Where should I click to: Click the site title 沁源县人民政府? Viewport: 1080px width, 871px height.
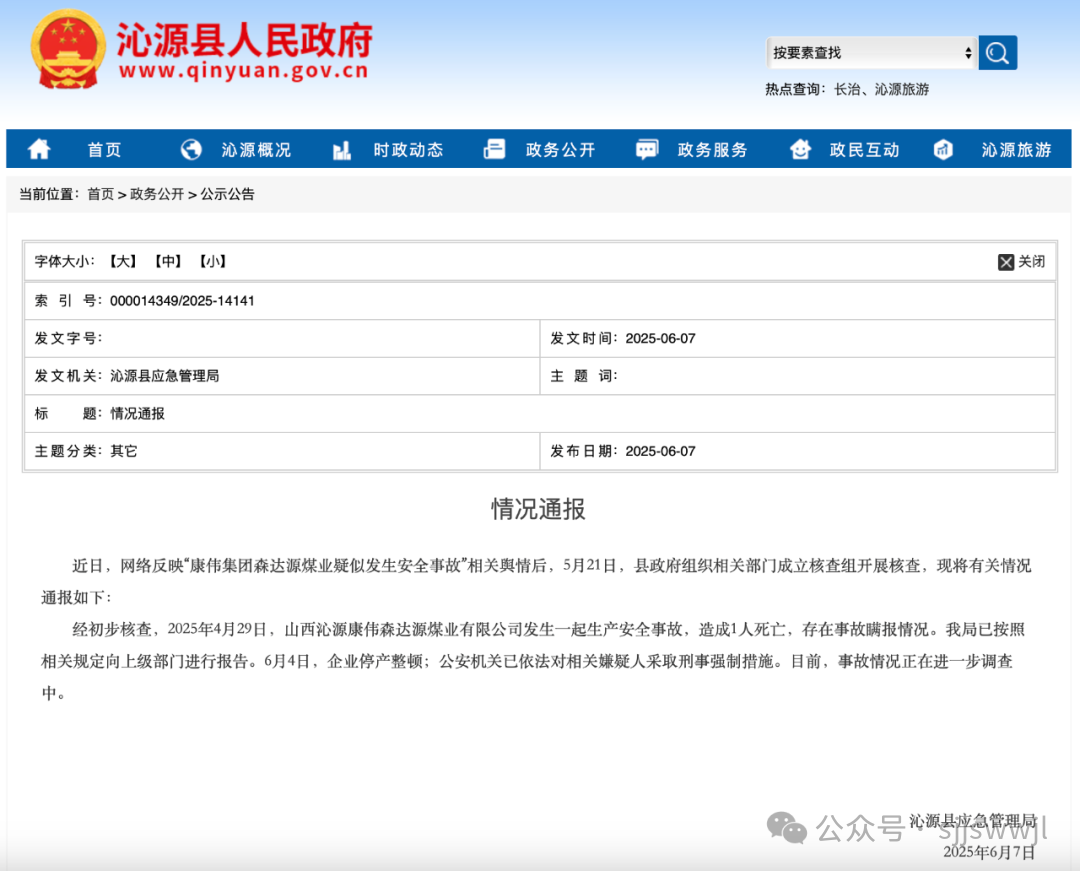(x=245, y=40)
